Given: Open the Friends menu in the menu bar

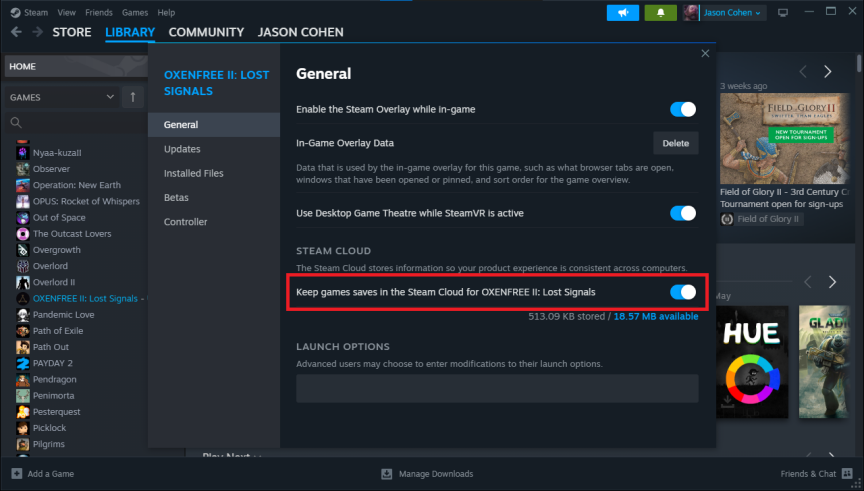Looking at the screenshot, I should coord(98,12).
